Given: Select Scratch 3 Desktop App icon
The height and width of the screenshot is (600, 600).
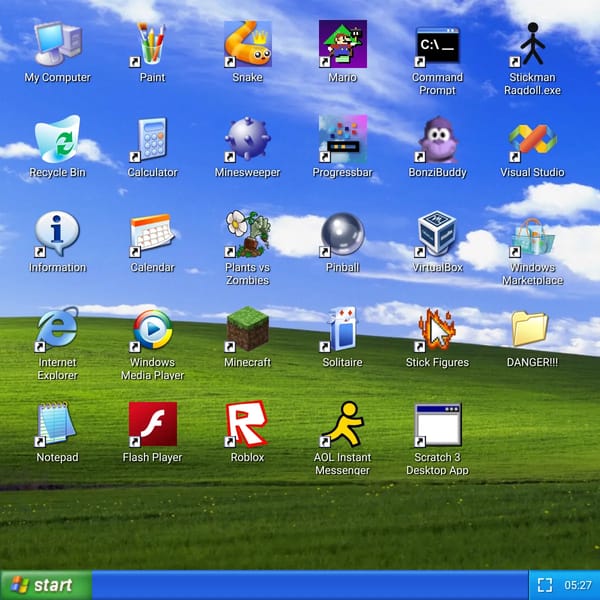Looking at the screenshot, I should point(437,425).
